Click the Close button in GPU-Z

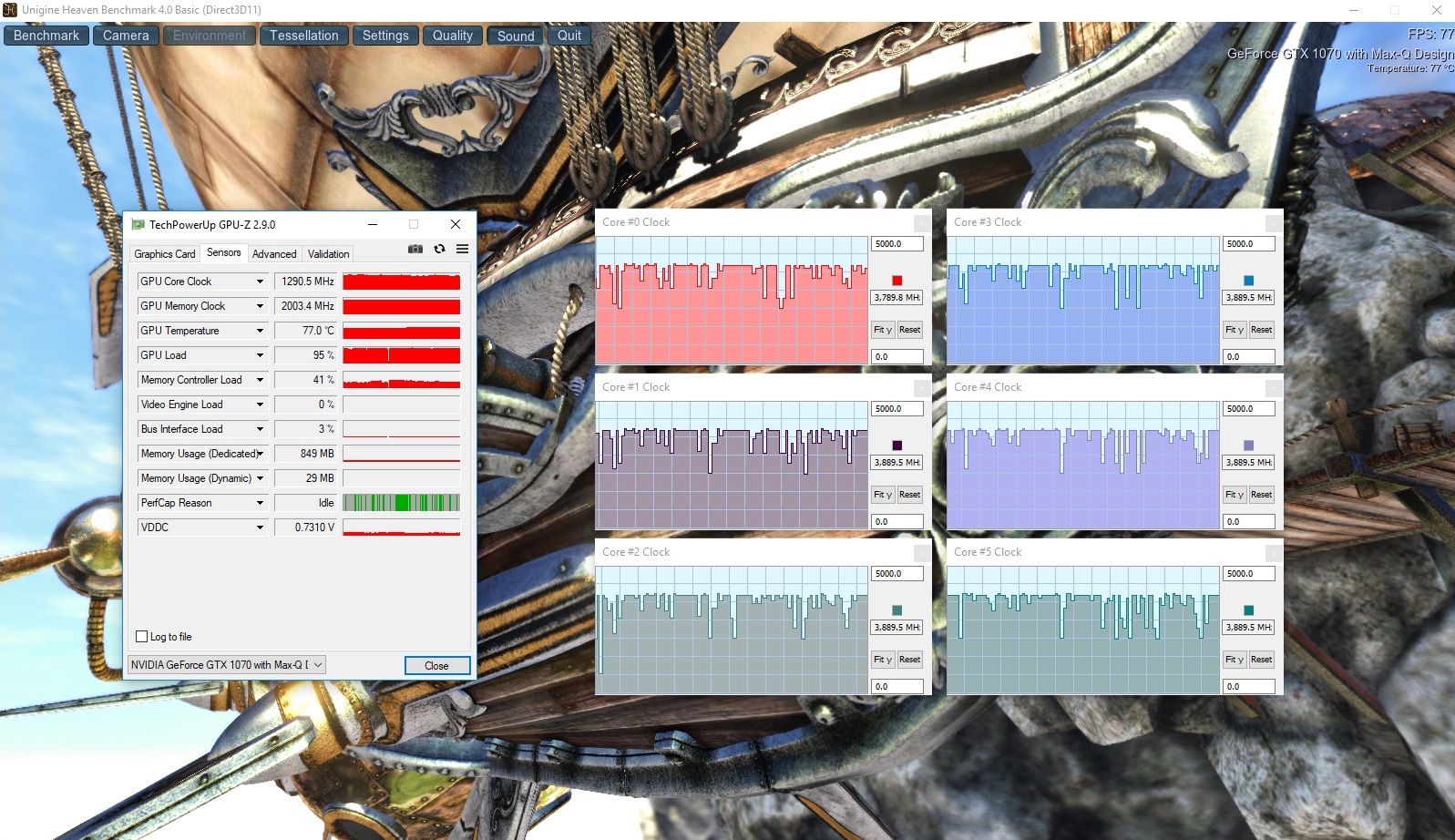[437, 666]
